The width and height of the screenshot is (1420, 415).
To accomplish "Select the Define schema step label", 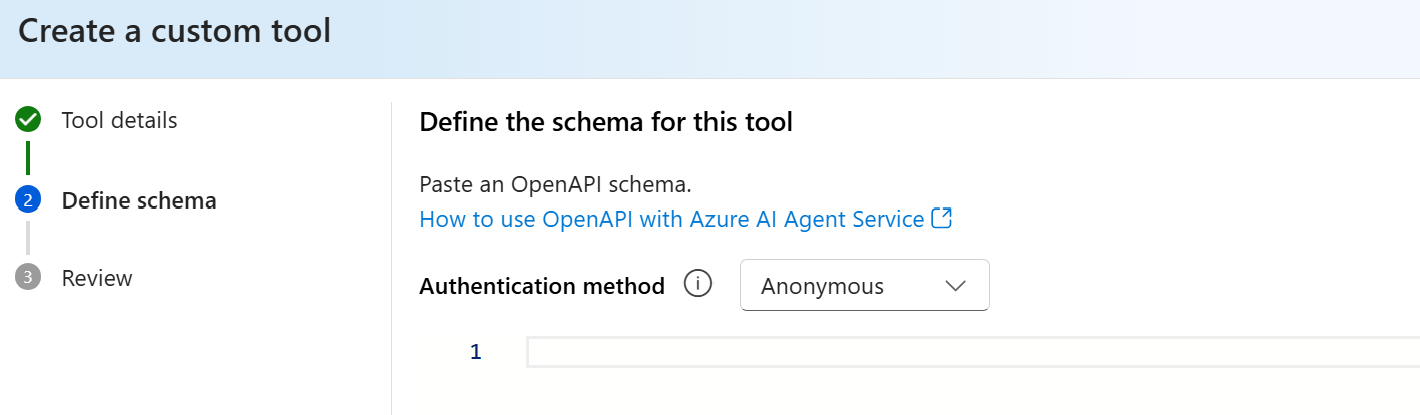I will (139, 200).
